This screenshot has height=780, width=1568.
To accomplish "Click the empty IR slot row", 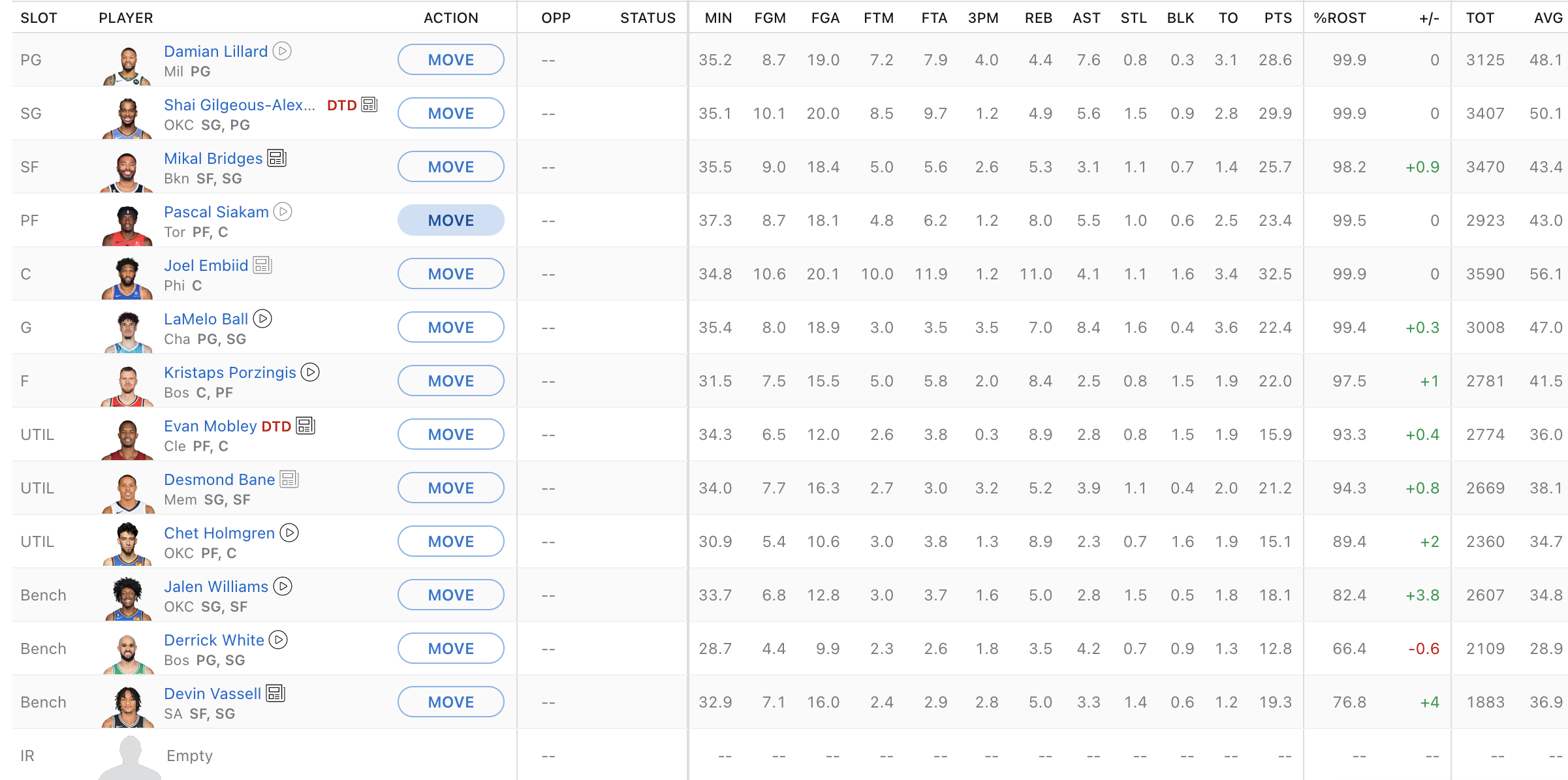I will point(189,755).
